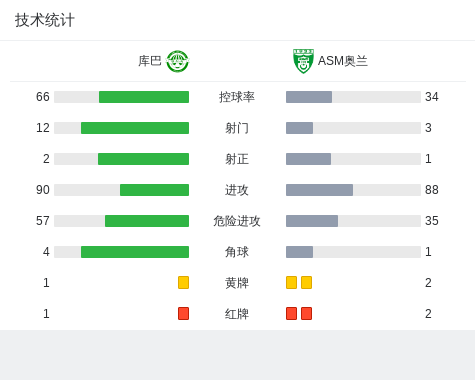Click ASM奥兰's second red card
The image size is (475, 380).
click(x=306, y=313)
